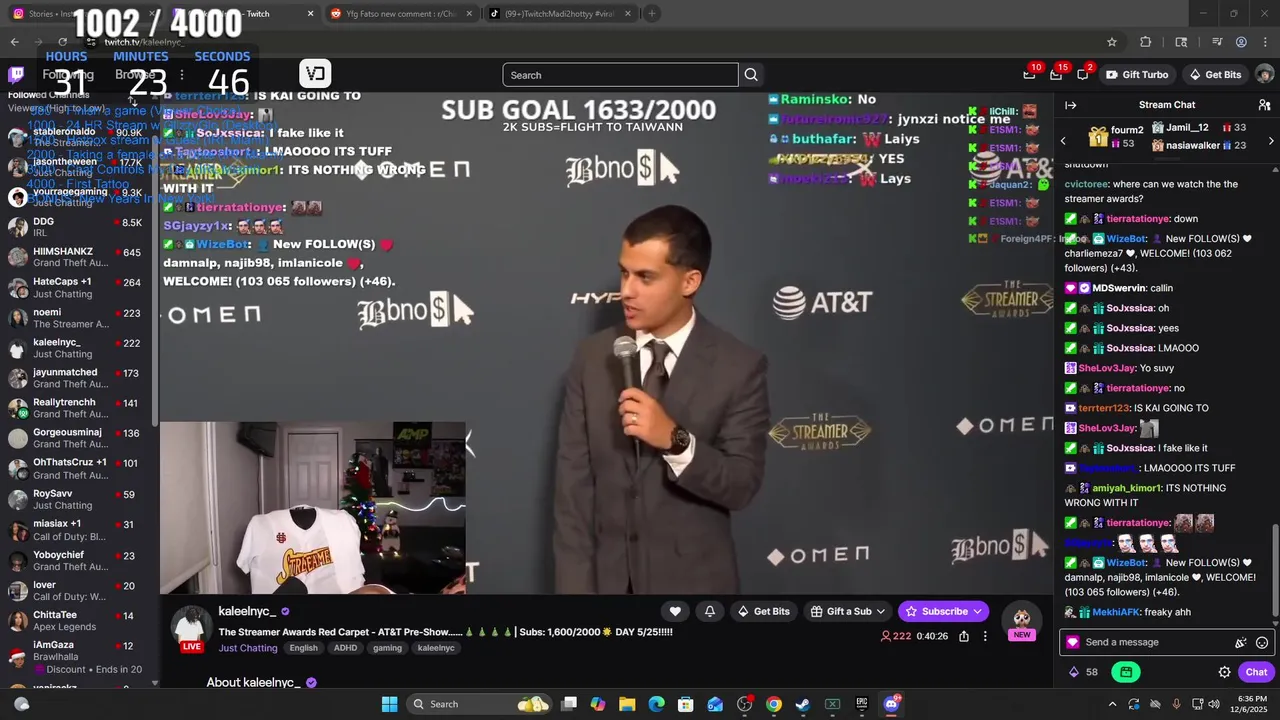Open noemi followed channel
Viewport: 1280px width, 720px height.
pyautogui.click(x=77, y=318)
